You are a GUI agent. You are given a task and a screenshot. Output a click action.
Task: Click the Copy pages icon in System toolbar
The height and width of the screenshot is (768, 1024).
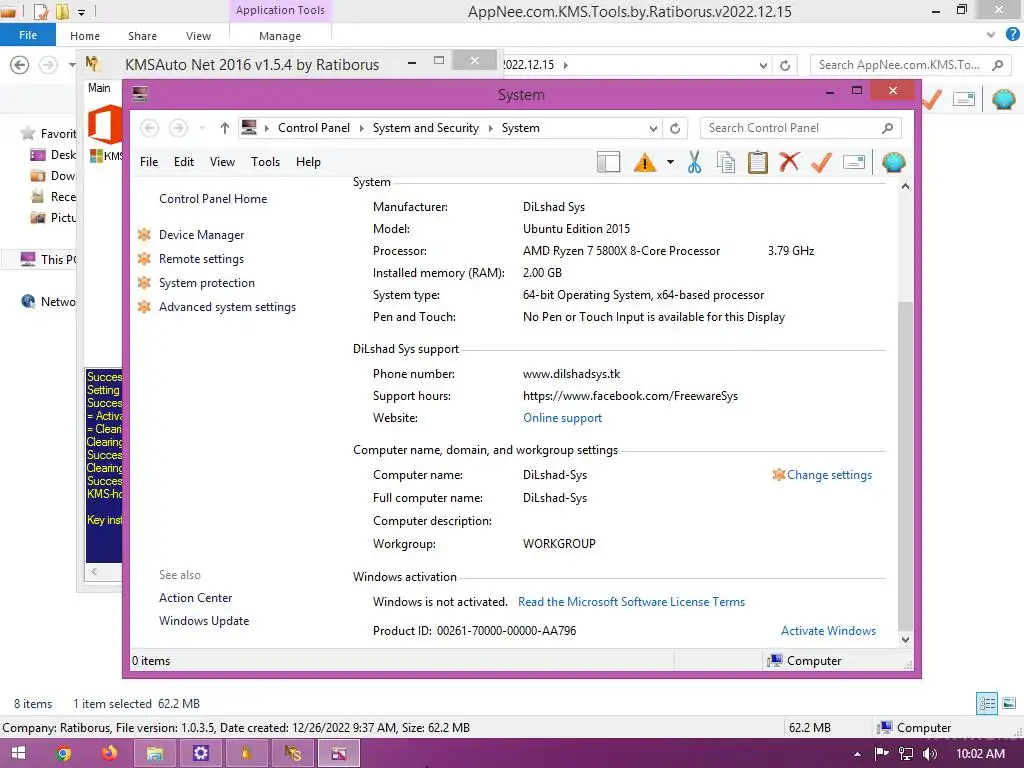tap(726, 162)
